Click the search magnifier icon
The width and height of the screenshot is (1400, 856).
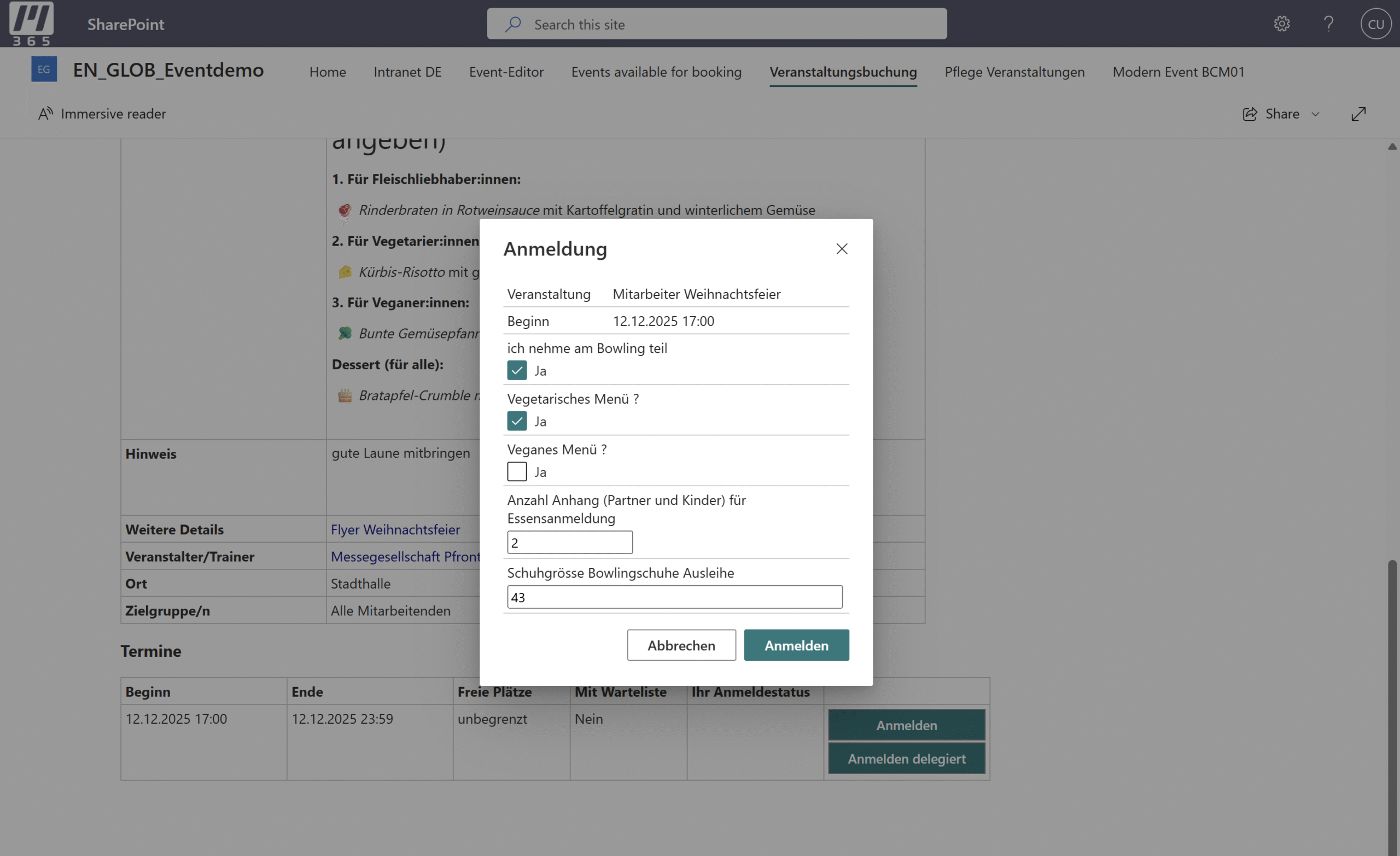[513, 24]
